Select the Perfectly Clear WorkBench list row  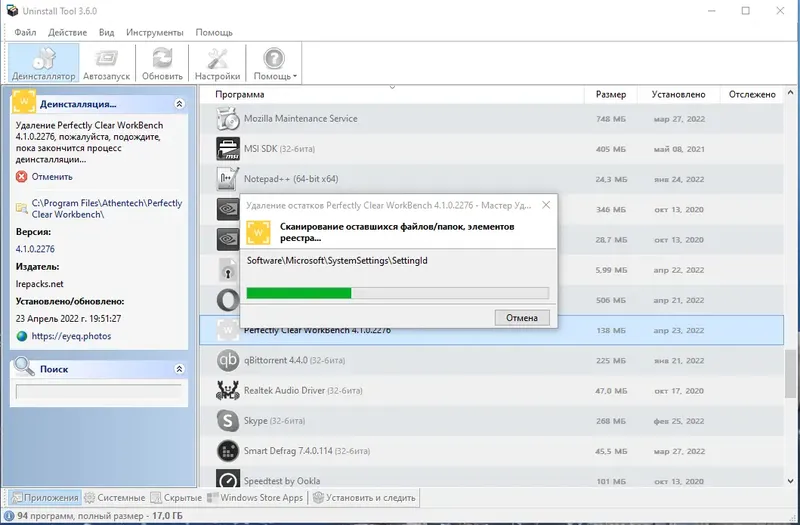pos(491,330)
